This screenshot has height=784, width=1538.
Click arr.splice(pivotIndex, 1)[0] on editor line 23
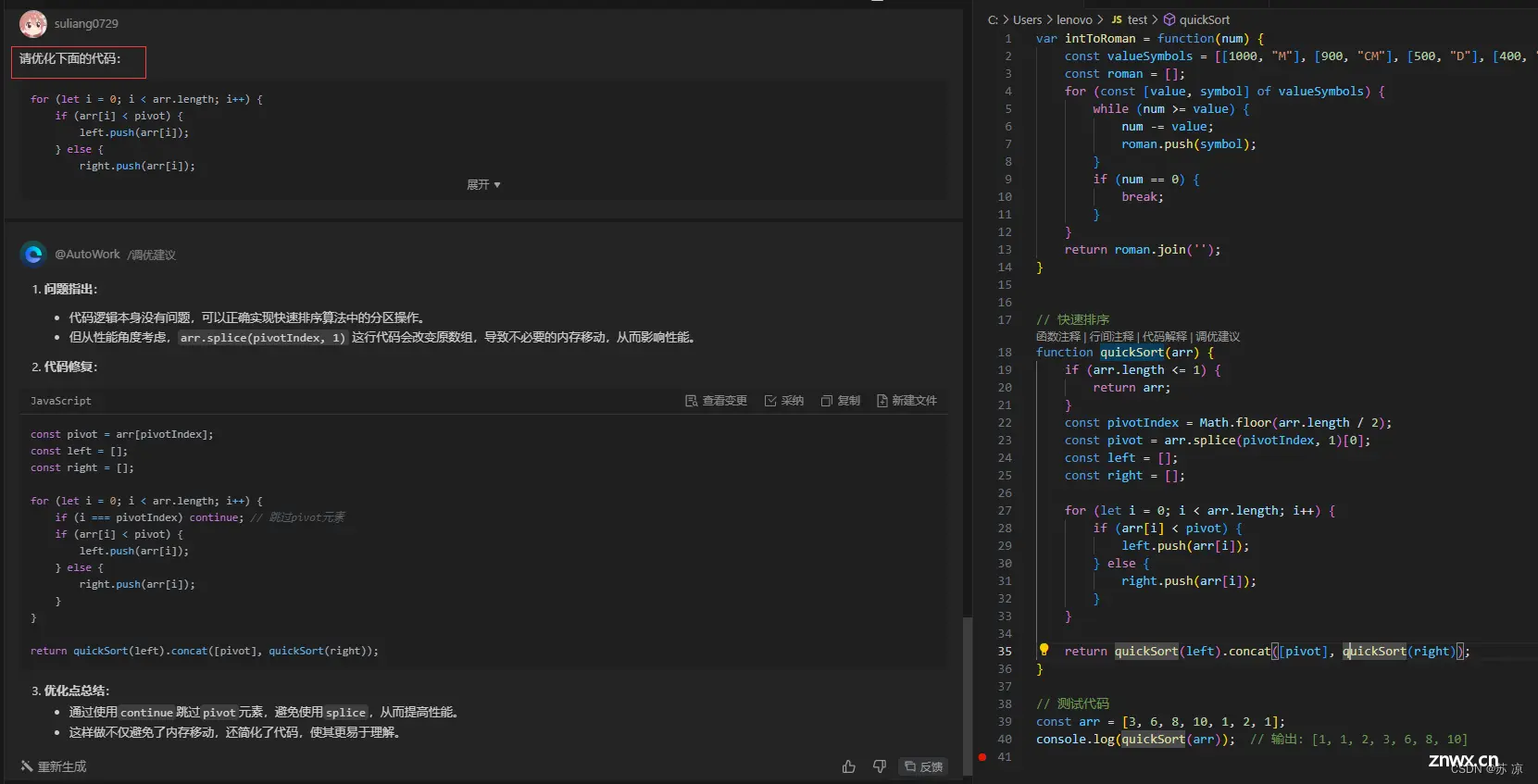[1263, 441]
